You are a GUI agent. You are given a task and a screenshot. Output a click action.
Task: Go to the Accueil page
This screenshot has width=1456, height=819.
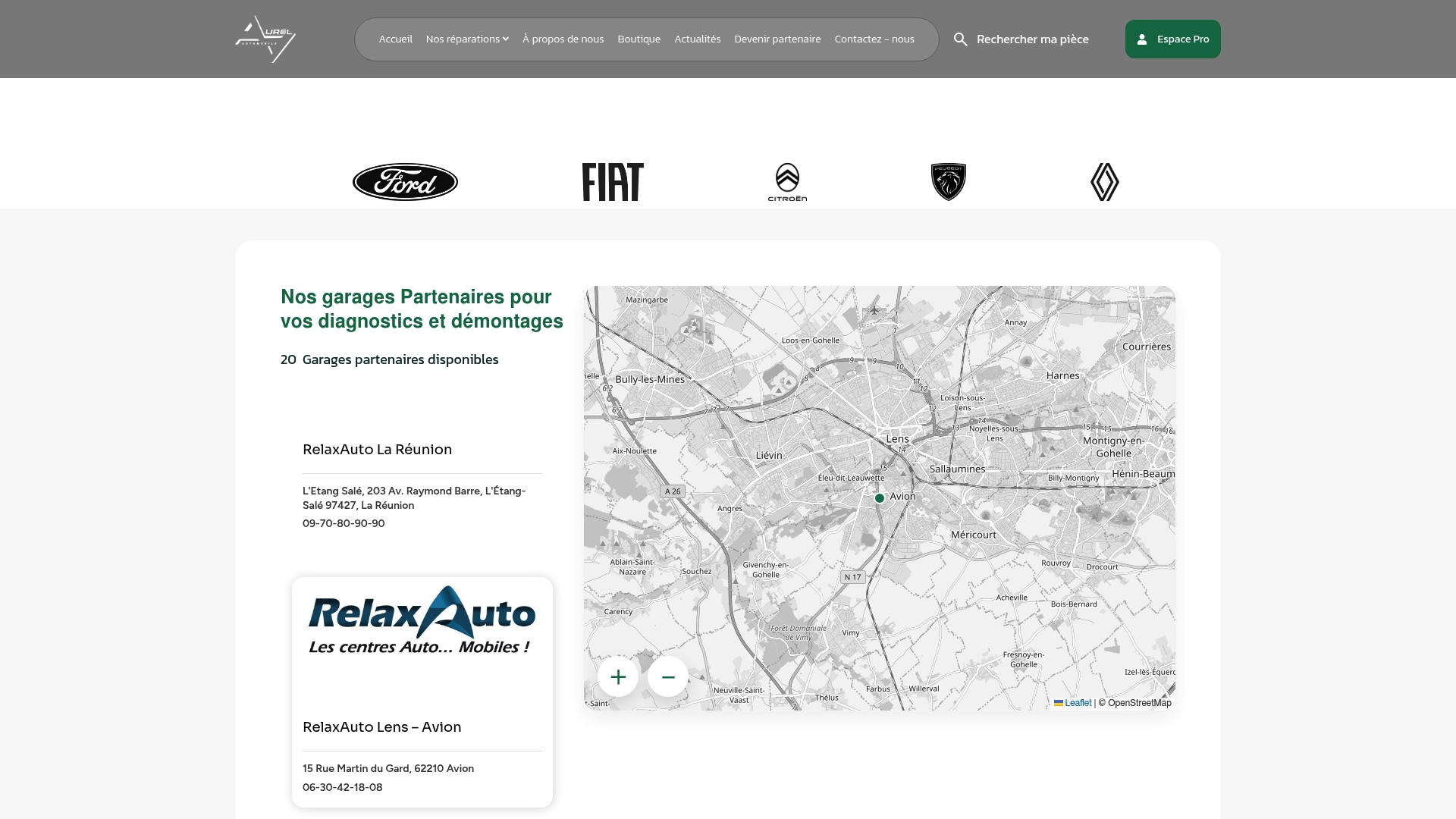396,39
